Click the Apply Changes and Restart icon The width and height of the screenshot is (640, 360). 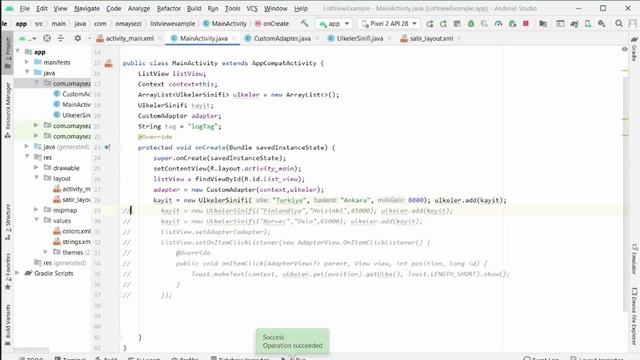coord(443,24)
